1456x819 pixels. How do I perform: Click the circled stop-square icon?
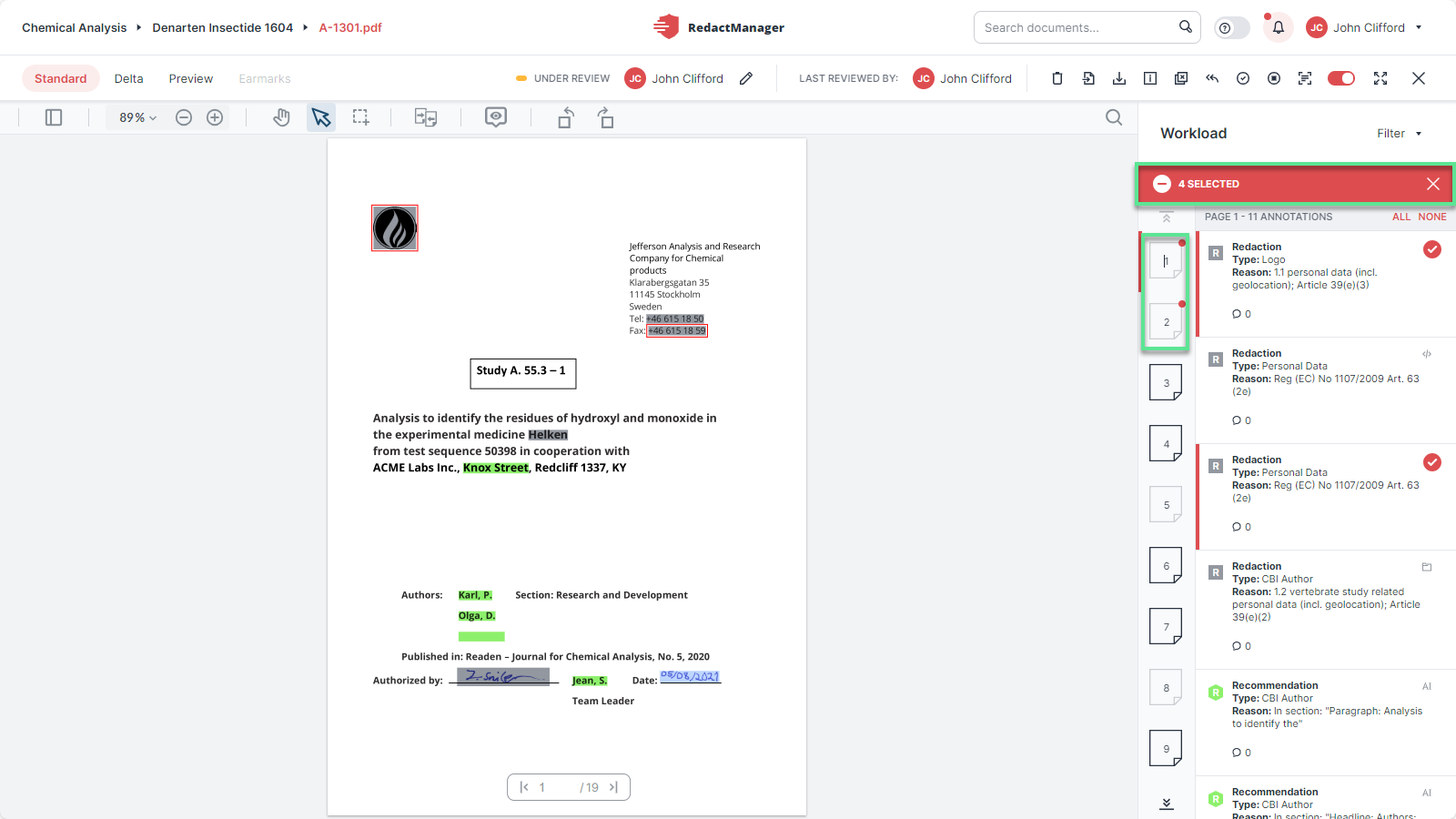pyautogui.click(x=1274, y=78)
